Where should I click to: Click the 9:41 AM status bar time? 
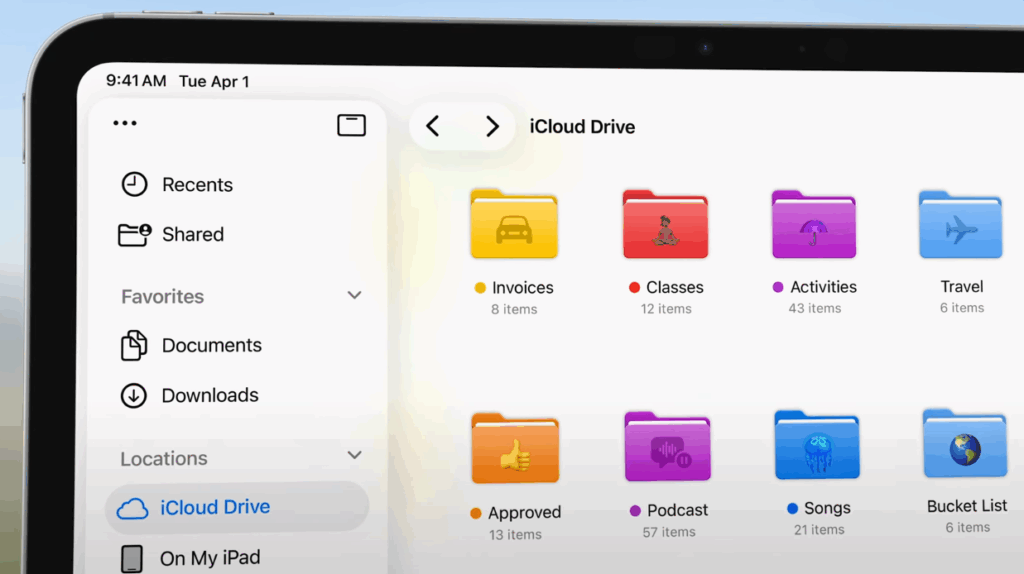pyautogui.click(x=136, y=80)
